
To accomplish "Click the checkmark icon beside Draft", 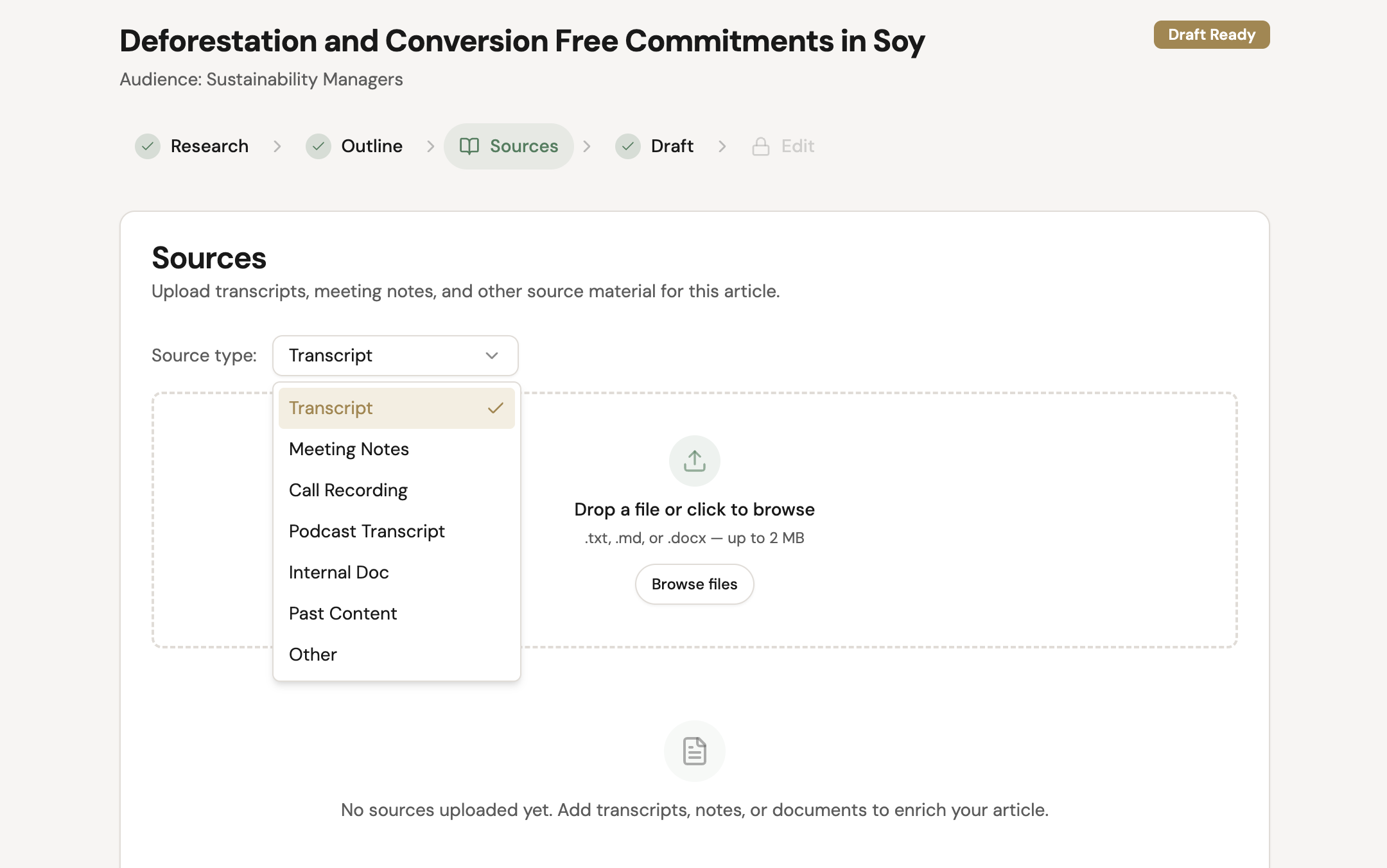I will tap(628, 146).
